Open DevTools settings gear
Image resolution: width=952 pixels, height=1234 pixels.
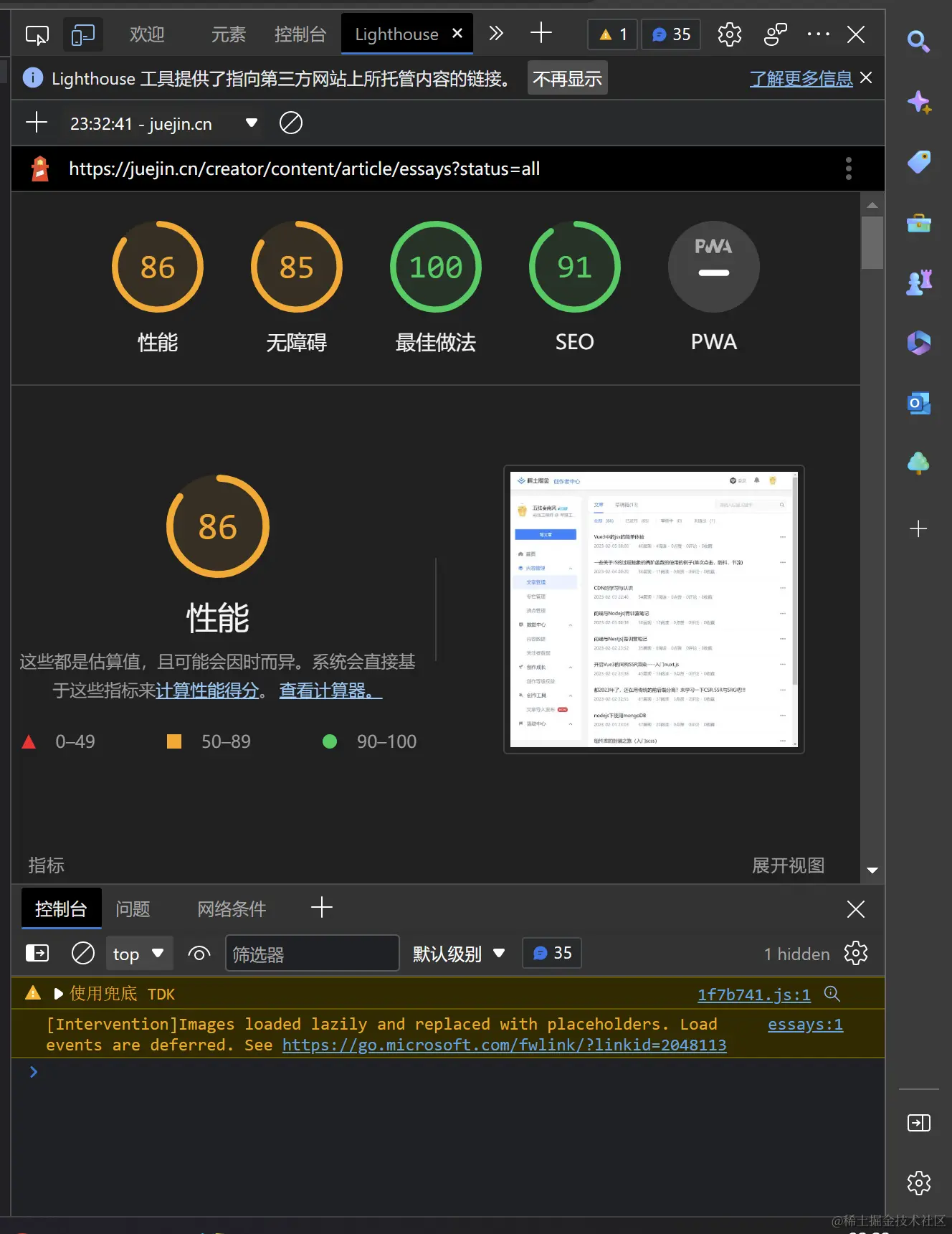tap(730, 34)
